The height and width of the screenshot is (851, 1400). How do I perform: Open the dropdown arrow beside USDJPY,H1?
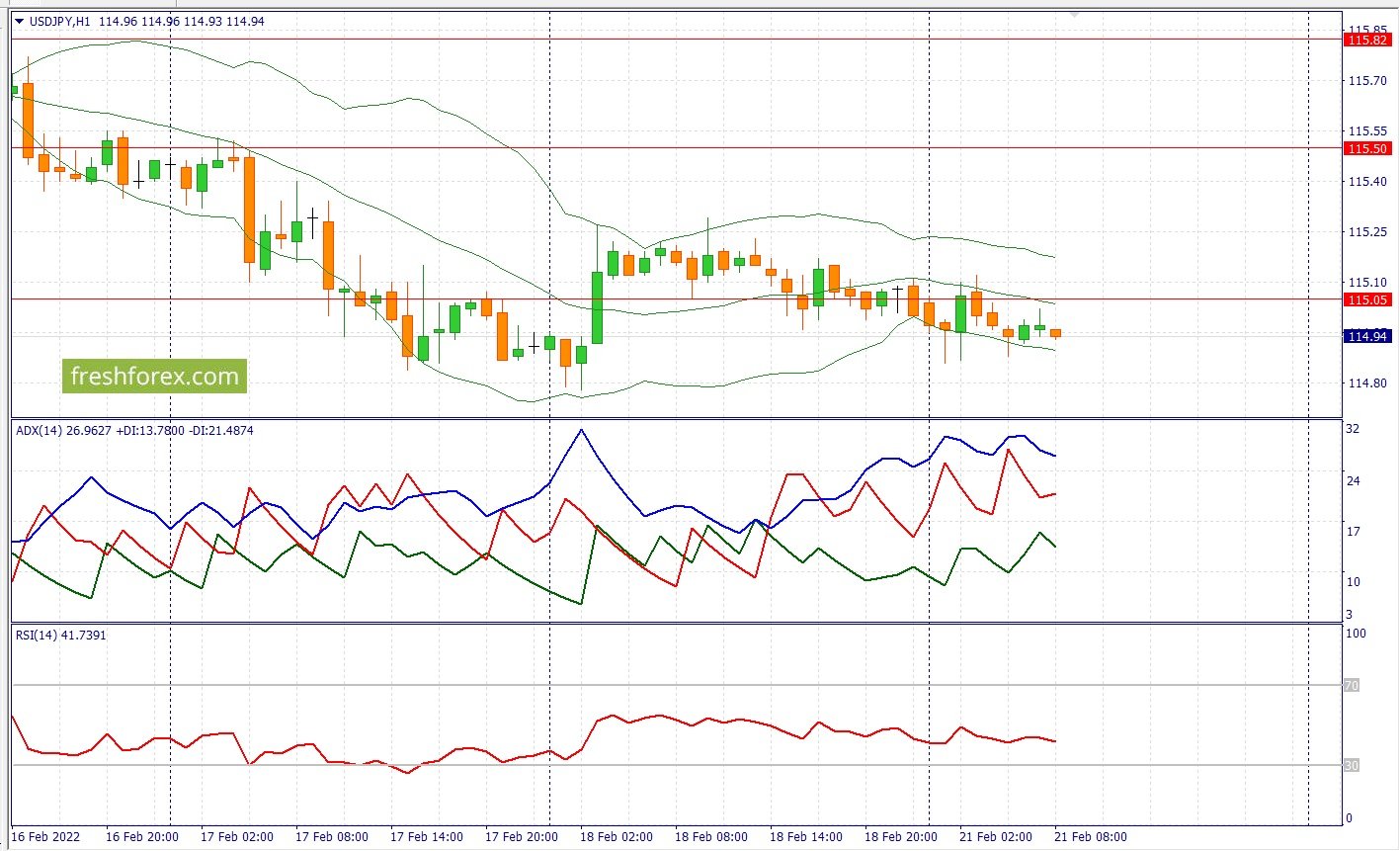click(x=19, y=21)
